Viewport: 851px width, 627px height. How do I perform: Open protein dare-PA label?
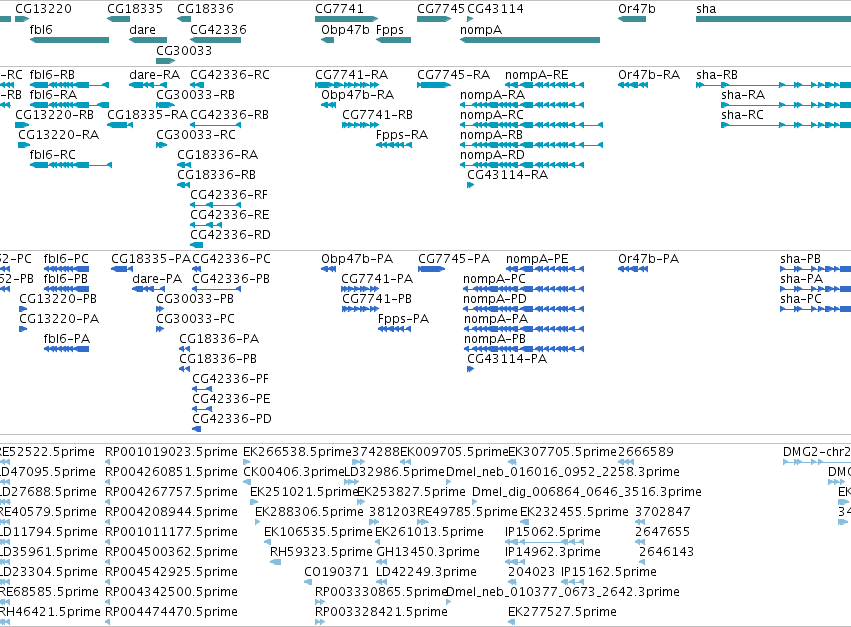pyautogui.click(x=157, y=279)
